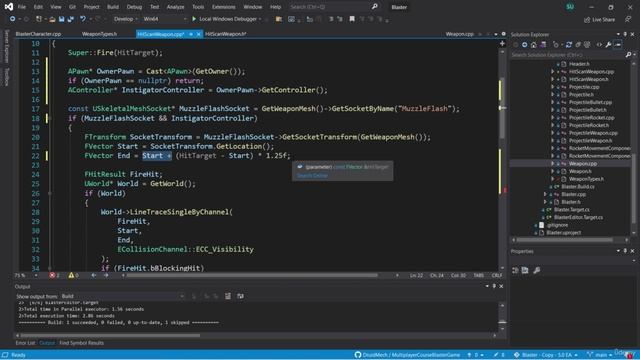Click the Show All Files icon
Screen dimensions: 640x360
pyautogui.click(x=587, y=44)
